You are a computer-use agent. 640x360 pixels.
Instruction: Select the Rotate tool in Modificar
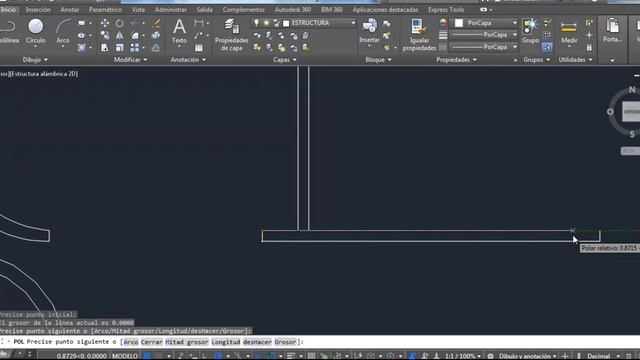(120, 23)
